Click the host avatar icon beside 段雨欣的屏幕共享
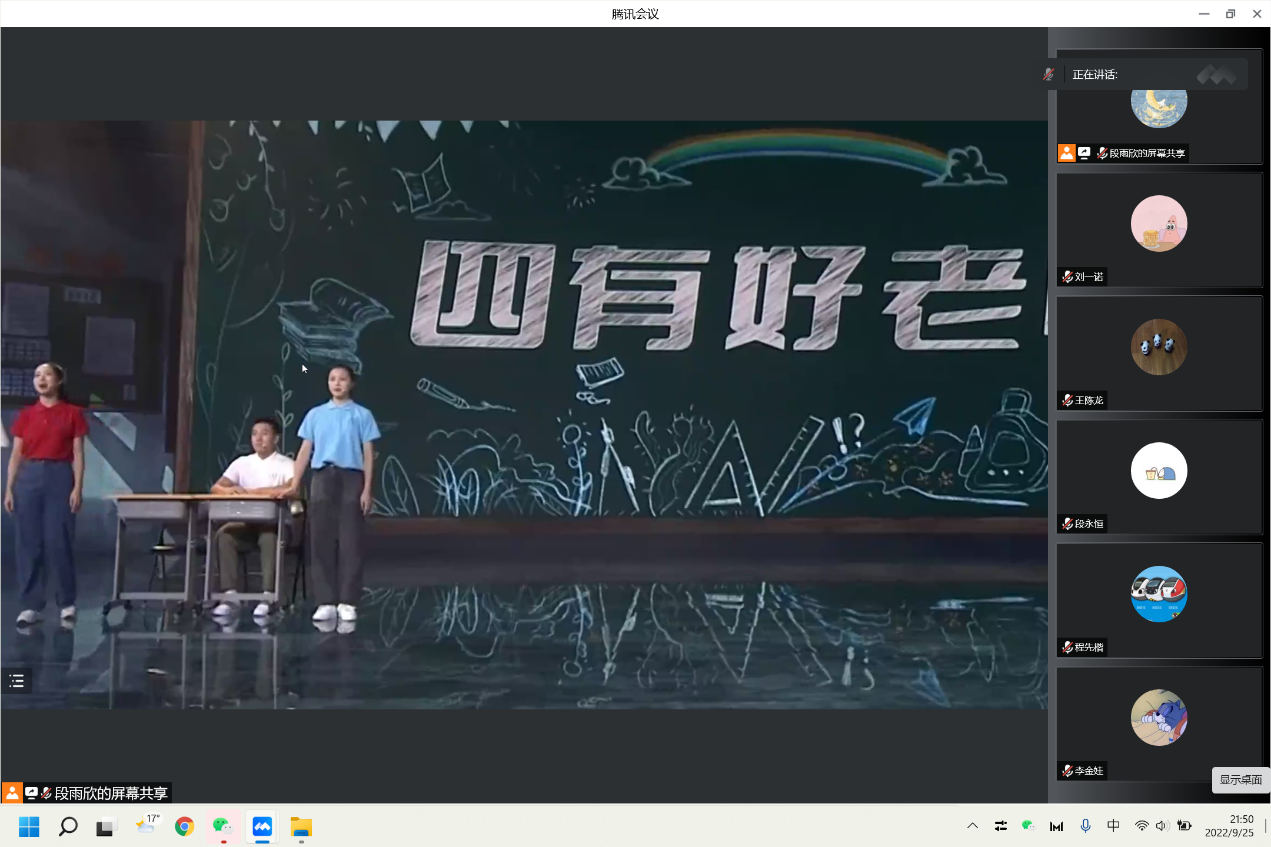Image resolution: width=1271 pixels, height=847 pixels. 1066,153
